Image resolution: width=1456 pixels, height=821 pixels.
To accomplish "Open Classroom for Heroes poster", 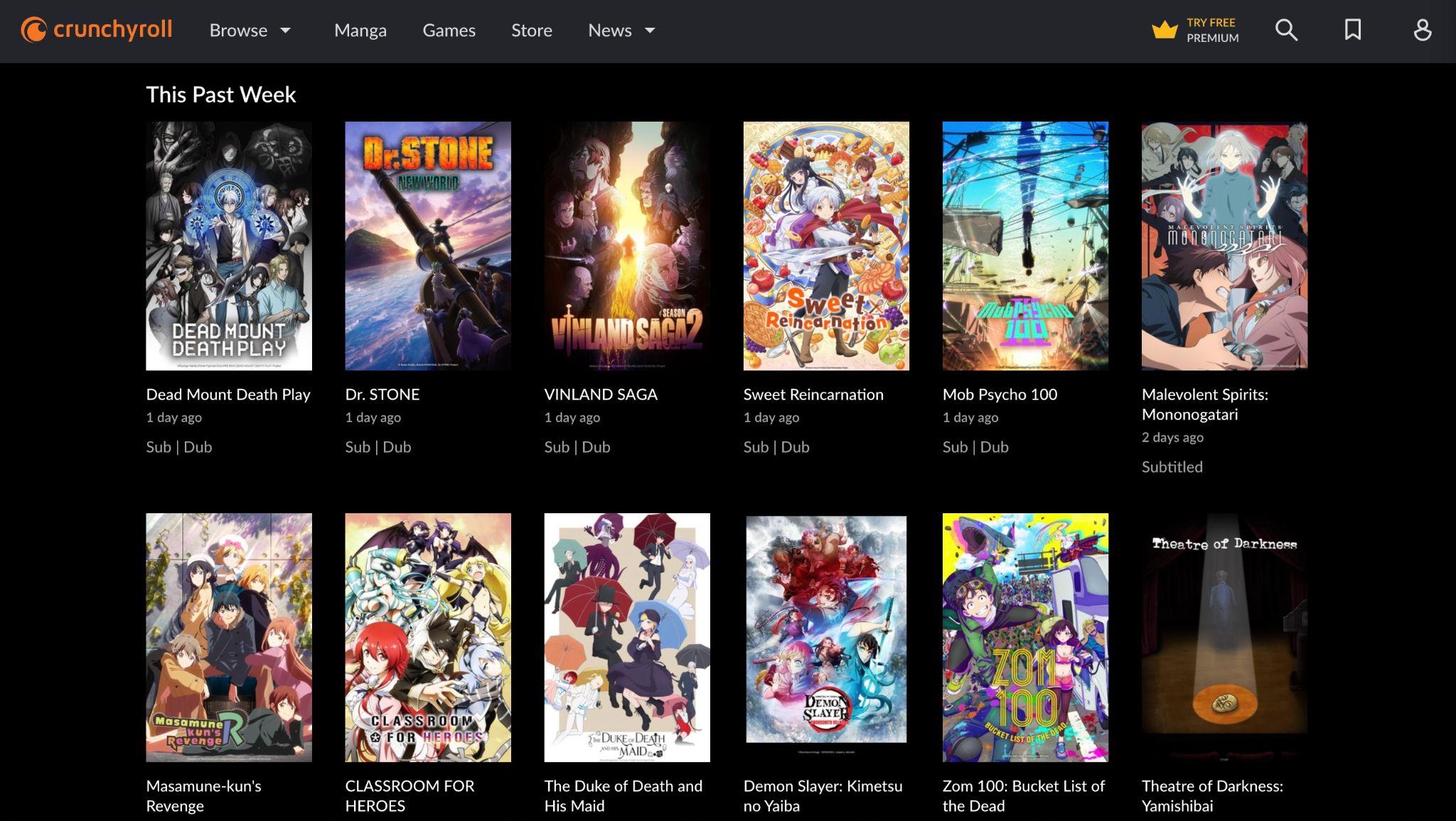I will [x=428, y=638].
